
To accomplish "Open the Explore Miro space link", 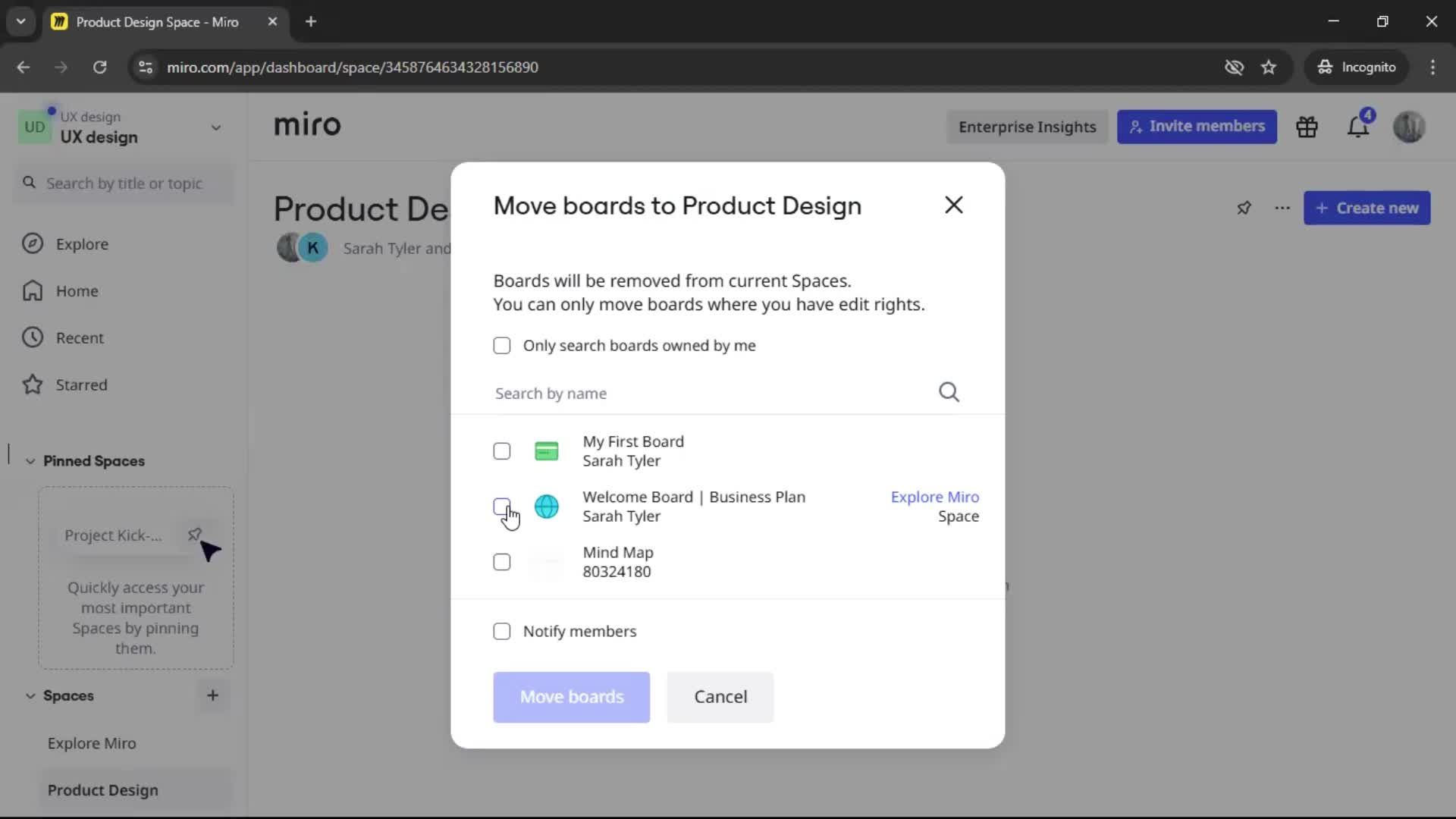I will point(934,497).
